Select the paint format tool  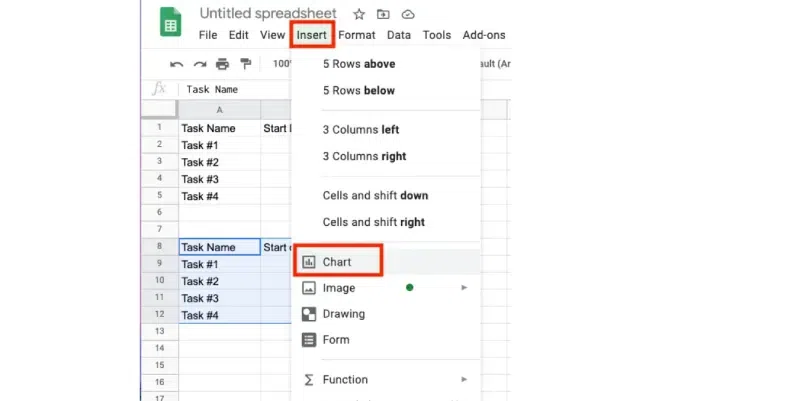click(x=245, y=64)
